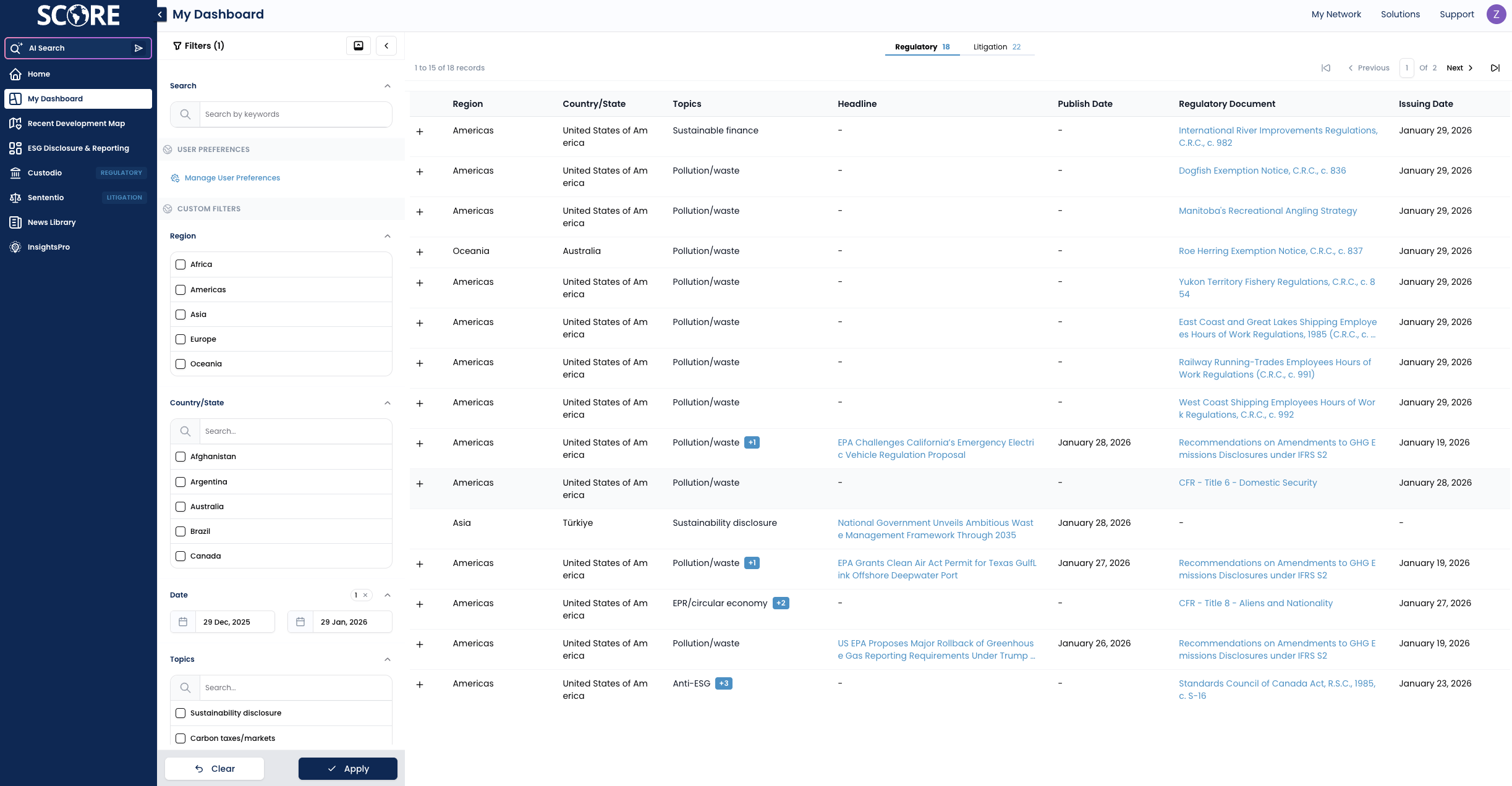Viewport: 1512px width, 786px height.
Task: Open News Library from sidebar
Action: pos(51,222)
